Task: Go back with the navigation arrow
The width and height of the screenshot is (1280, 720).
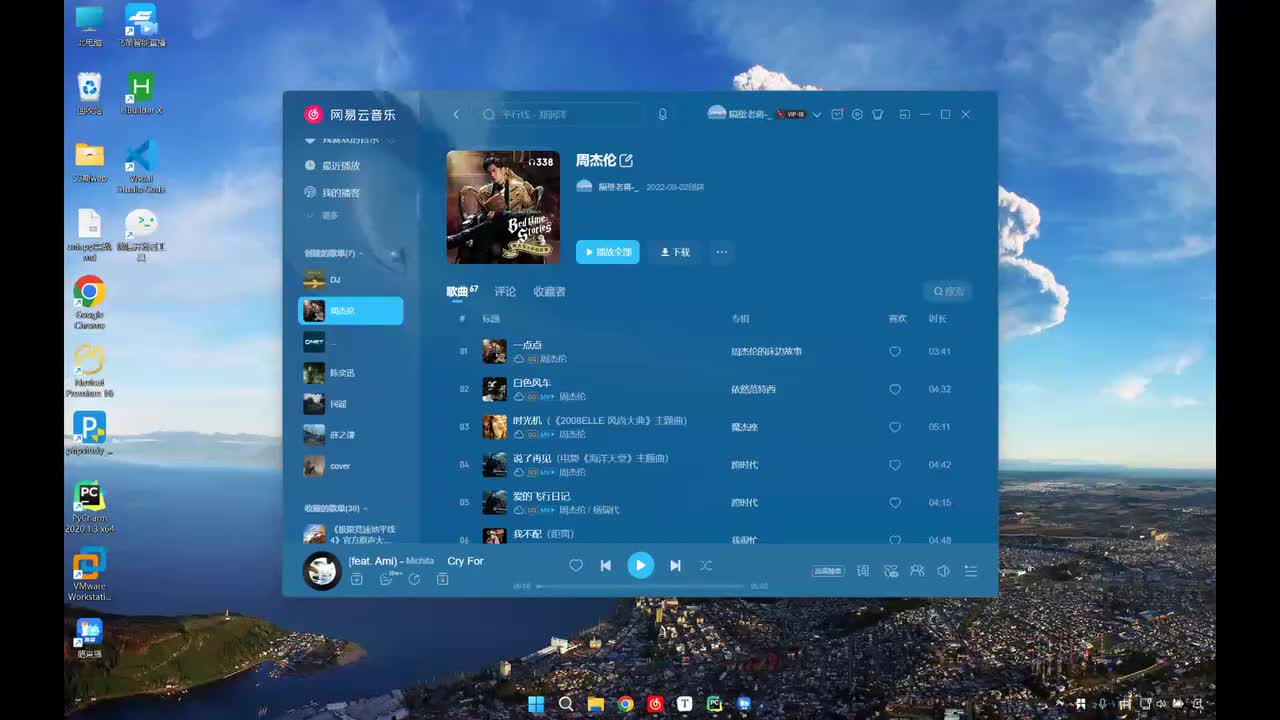Action: tap(456, 115)
